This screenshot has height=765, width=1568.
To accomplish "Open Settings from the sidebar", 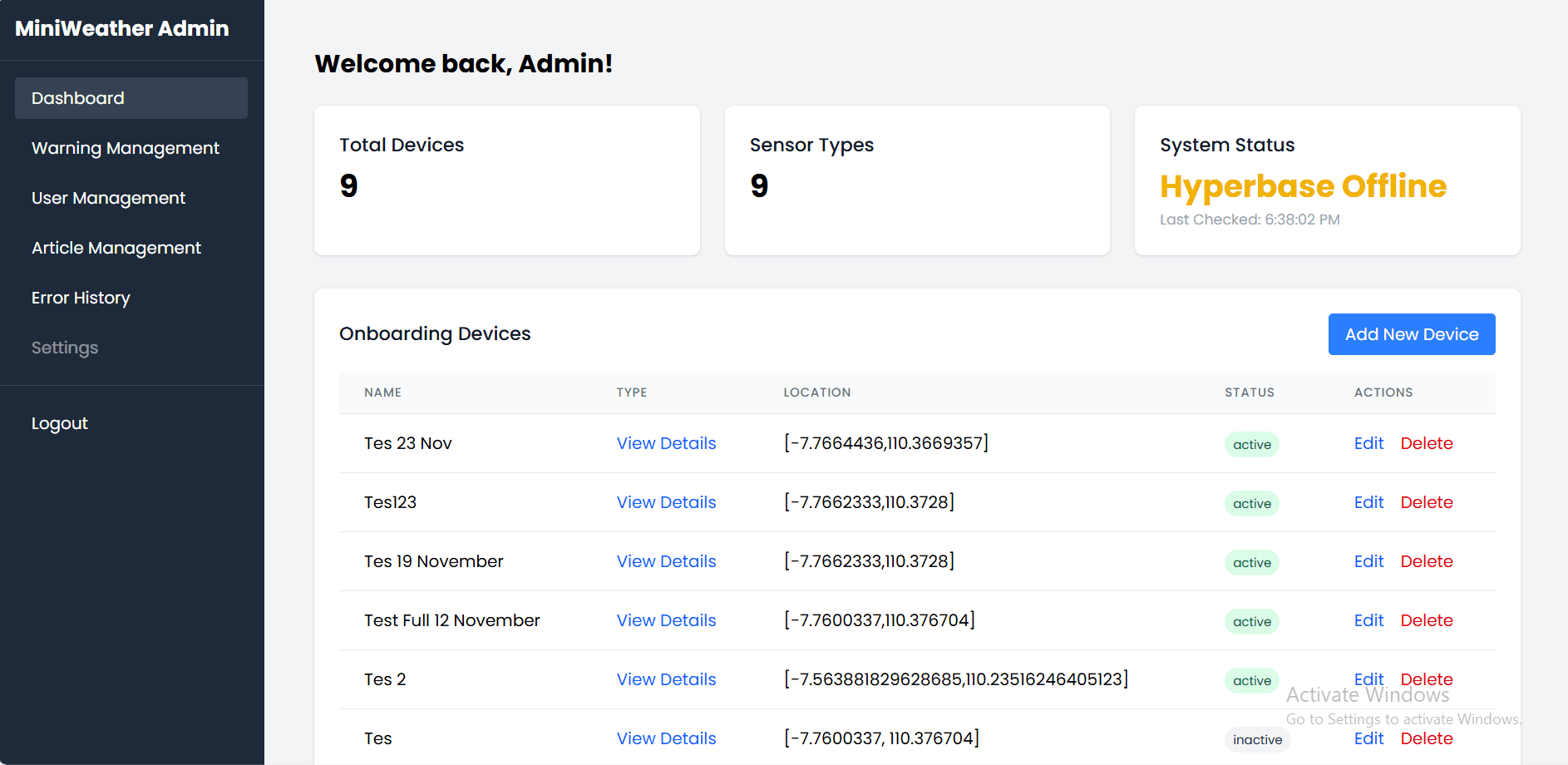I will point(65,348).
